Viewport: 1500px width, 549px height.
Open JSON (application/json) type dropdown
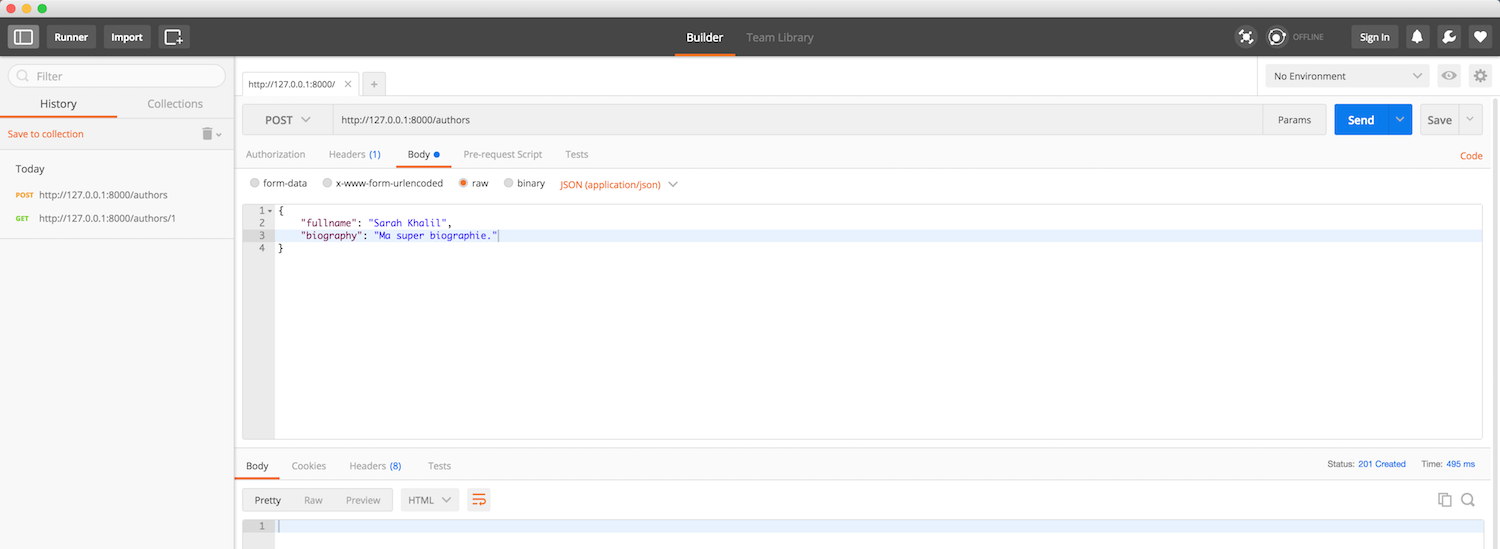(x=618, y=185)
